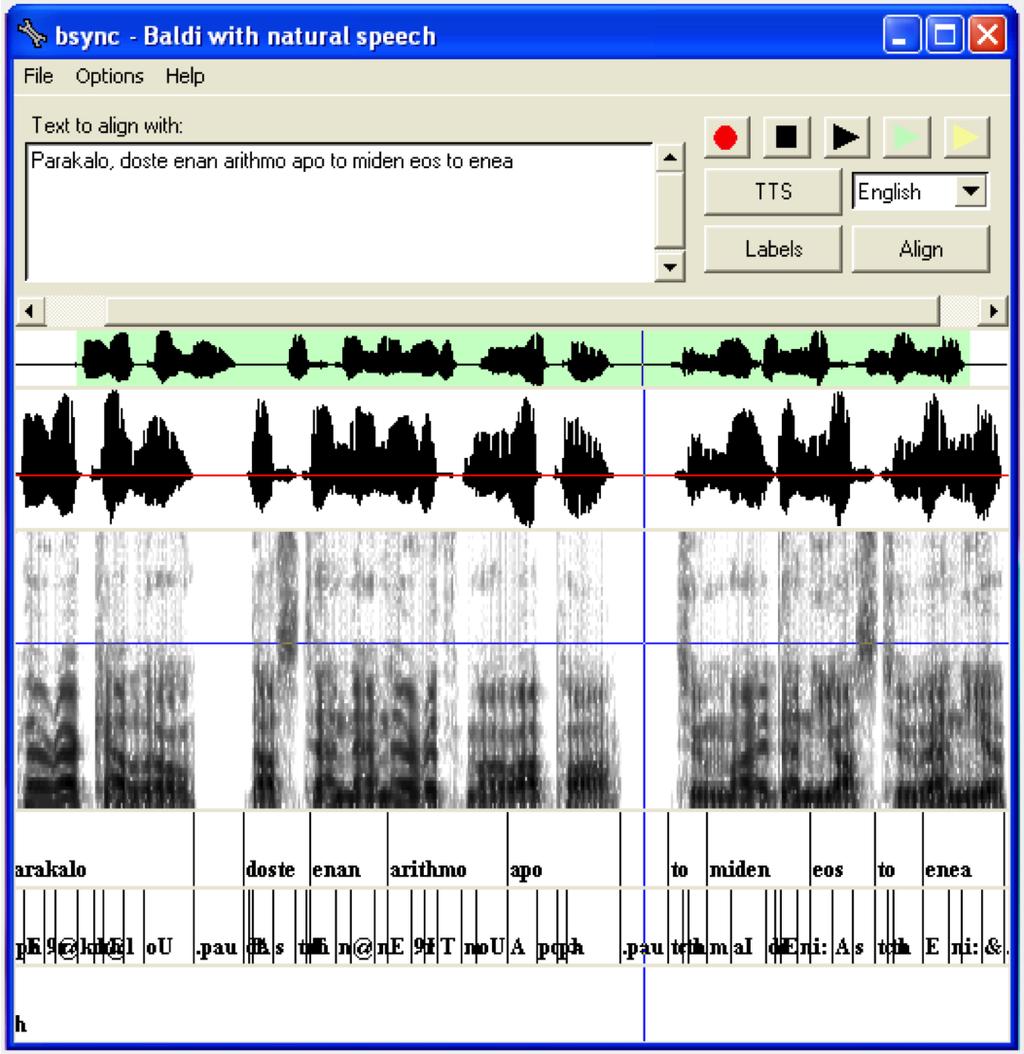Click the Align button

[920, 249]
